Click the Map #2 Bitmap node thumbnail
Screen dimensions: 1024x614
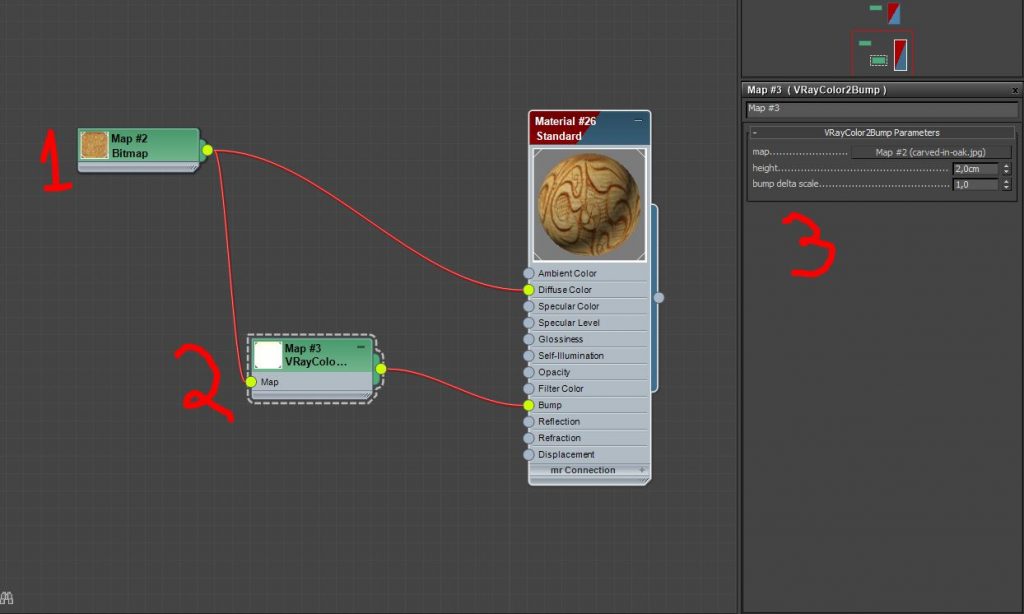[x=94, y=145]
